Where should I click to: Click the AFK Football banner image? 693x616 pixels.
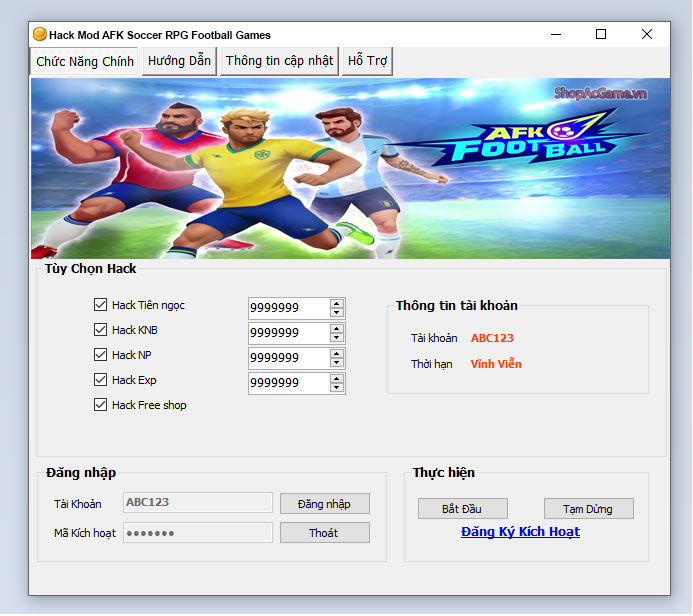pyautogui.click(x=350, y=168)
